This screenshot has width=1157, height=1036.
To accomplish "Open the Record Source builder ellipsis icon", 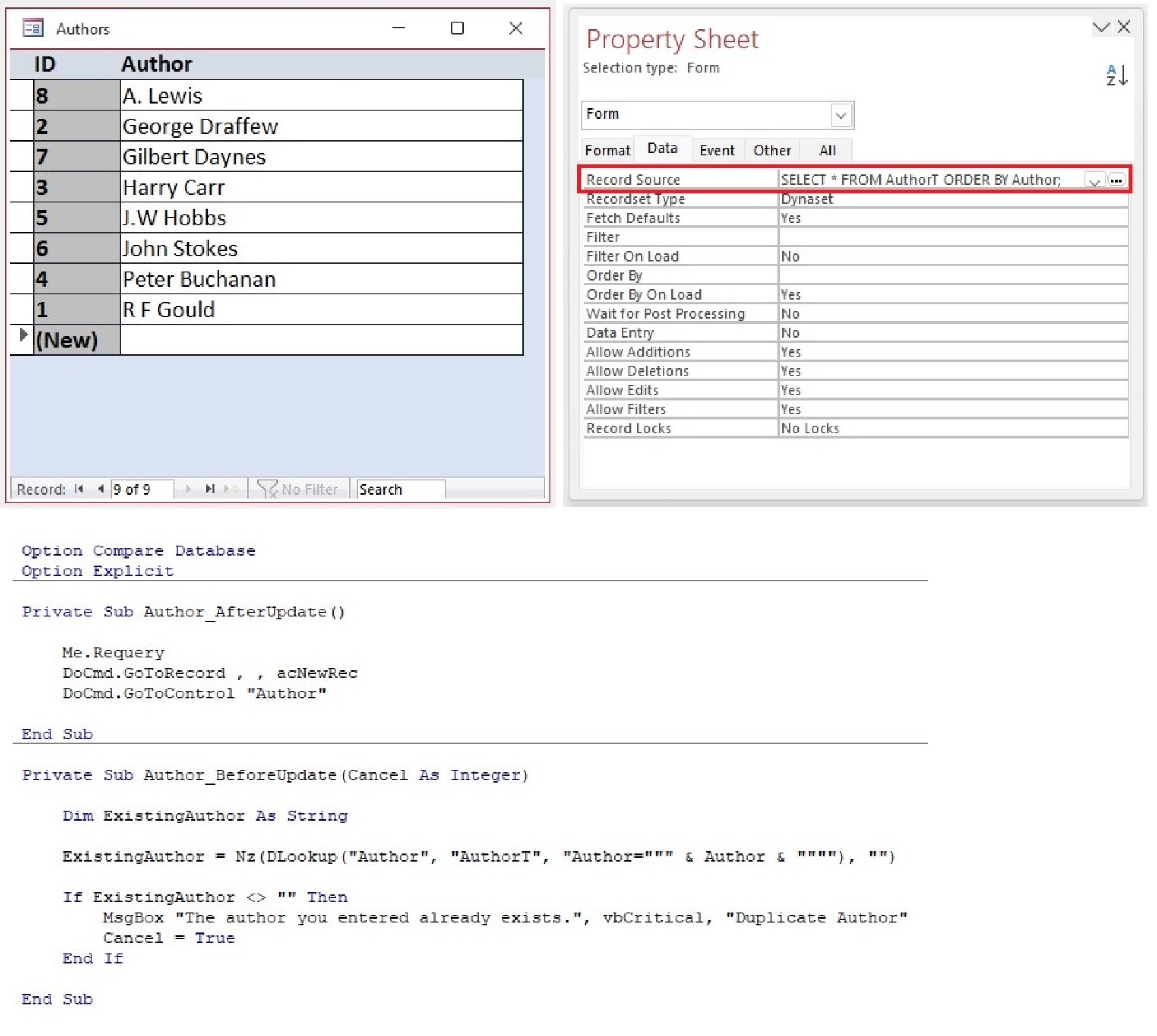I will [1116, 180].
